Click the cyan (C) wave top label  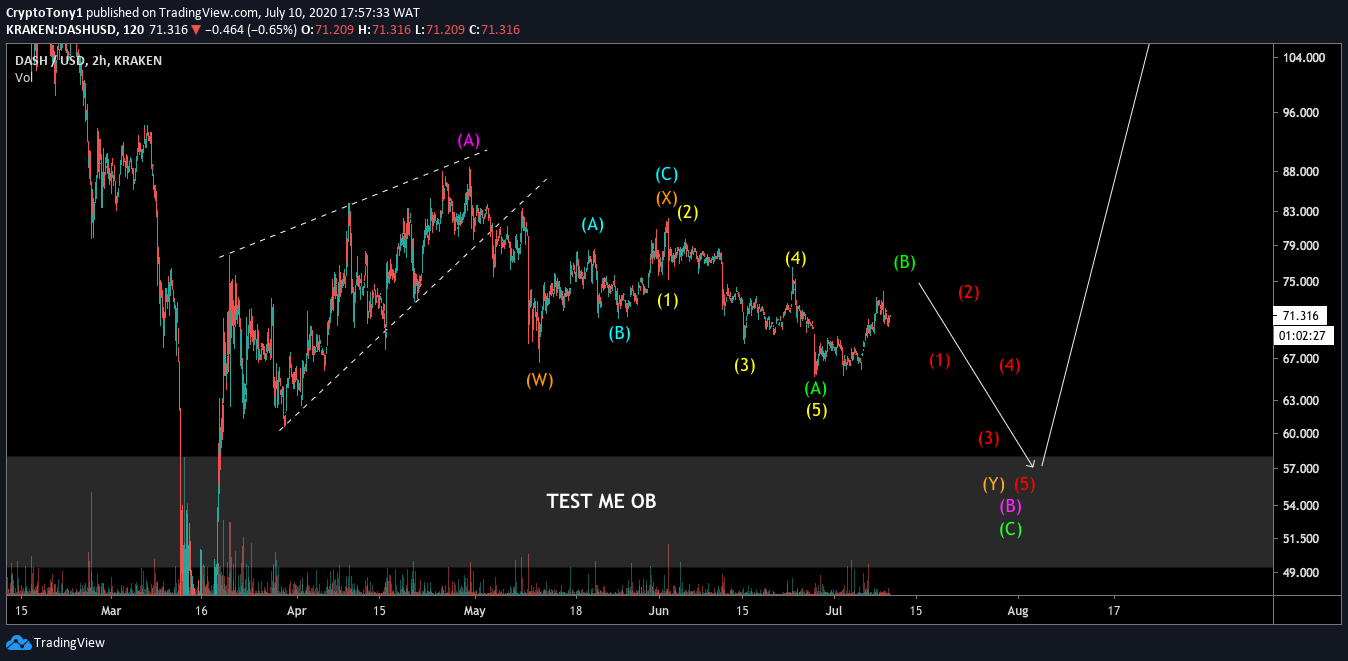665,173
